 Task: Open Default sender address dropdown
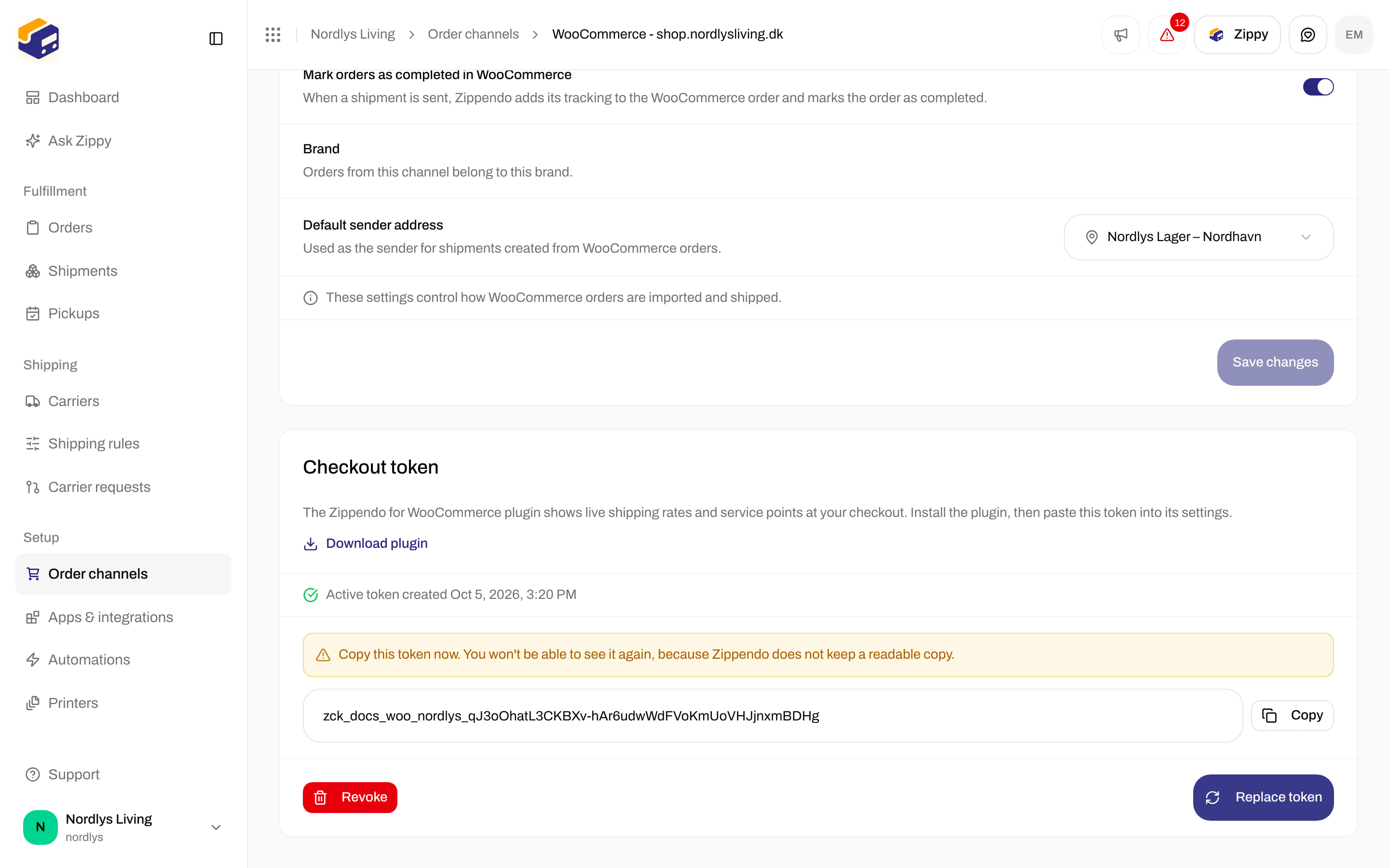pos(1198,237)
